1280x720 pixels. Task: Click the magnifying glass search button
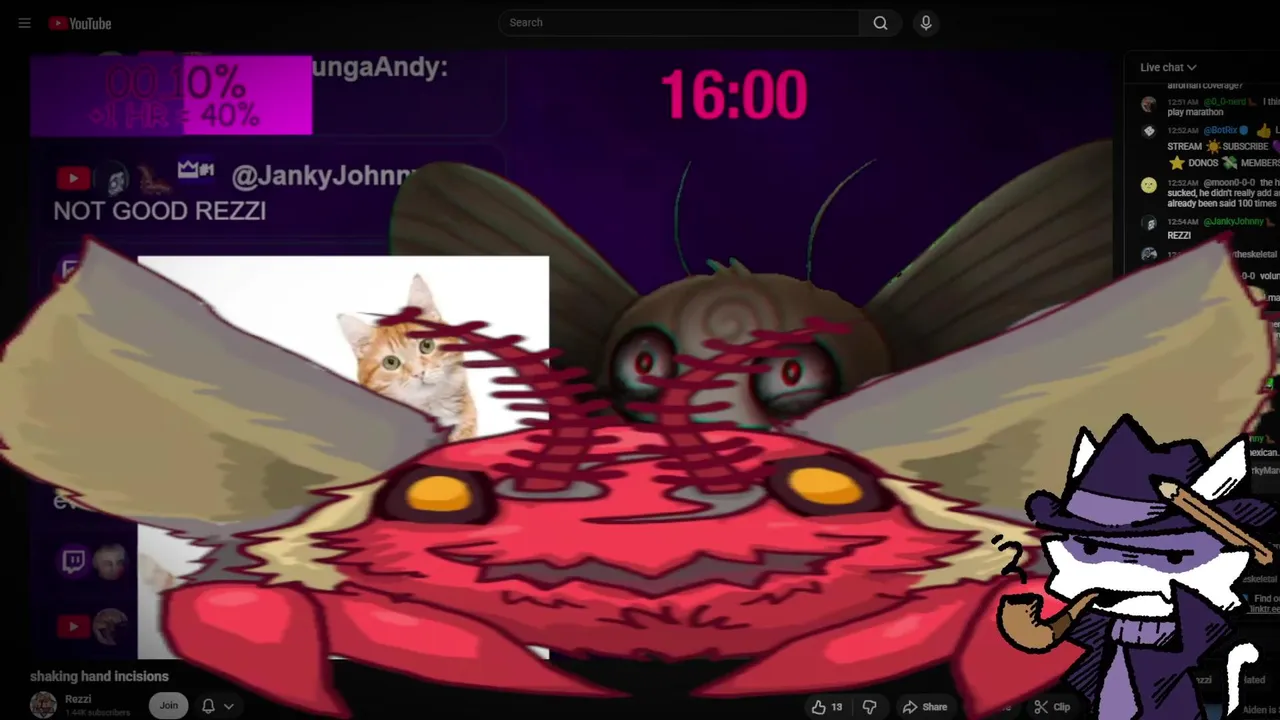[880, 23]
